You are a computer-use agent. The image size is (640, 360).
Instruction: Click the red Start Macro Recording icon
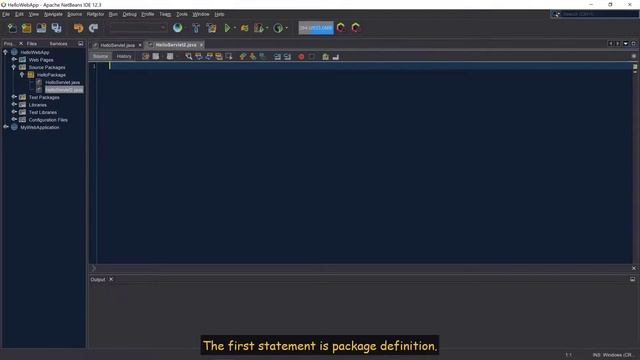pyautogui.click(x=301, y=57)
